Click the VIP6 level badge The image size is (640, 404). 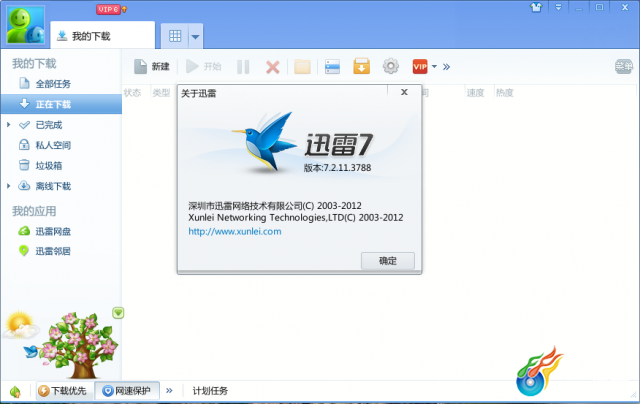108,9
